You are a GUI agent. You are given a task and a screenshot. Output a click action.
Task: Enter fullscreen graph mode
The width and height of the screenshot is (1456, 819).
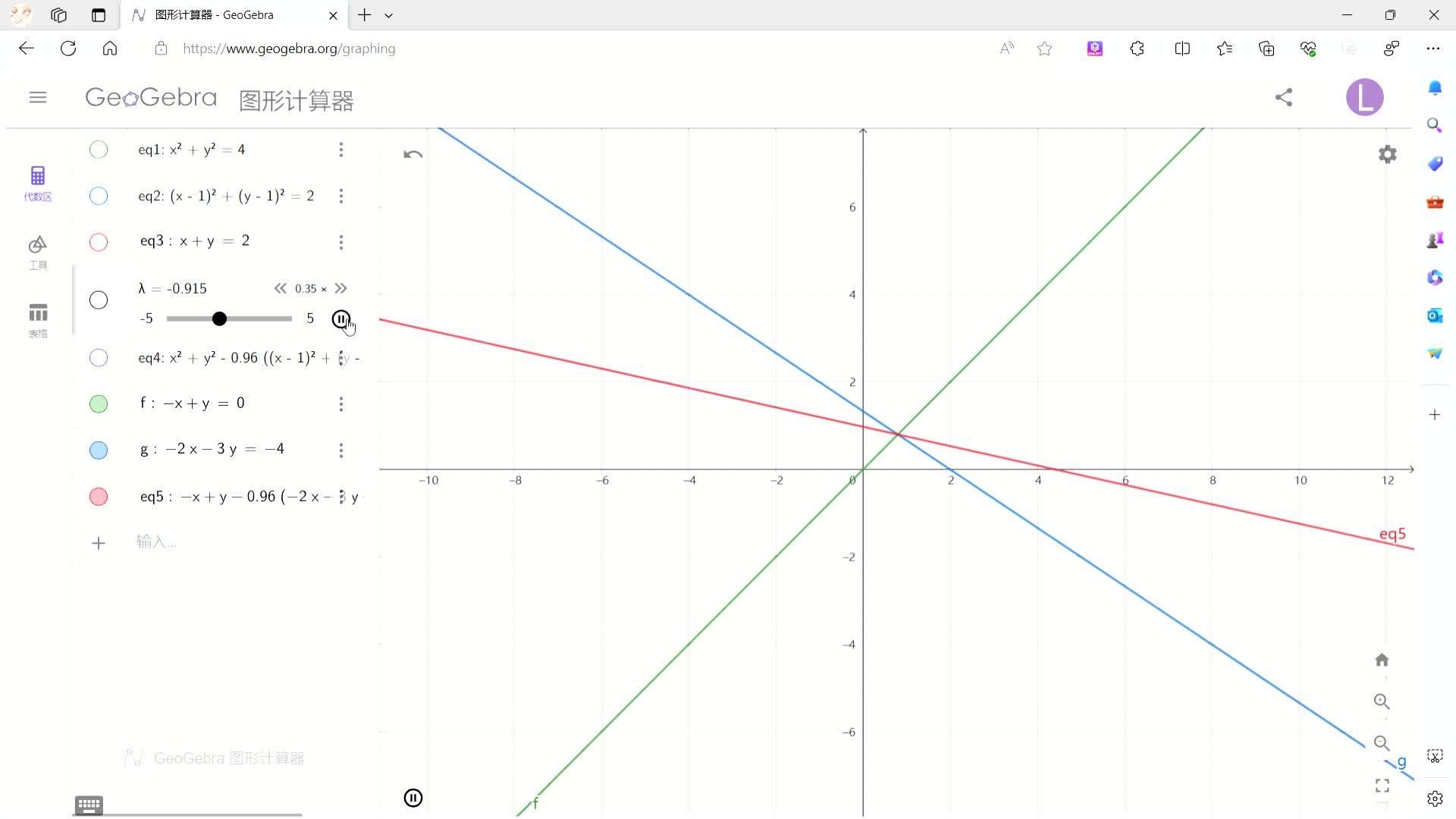(x=1382, y=786)
